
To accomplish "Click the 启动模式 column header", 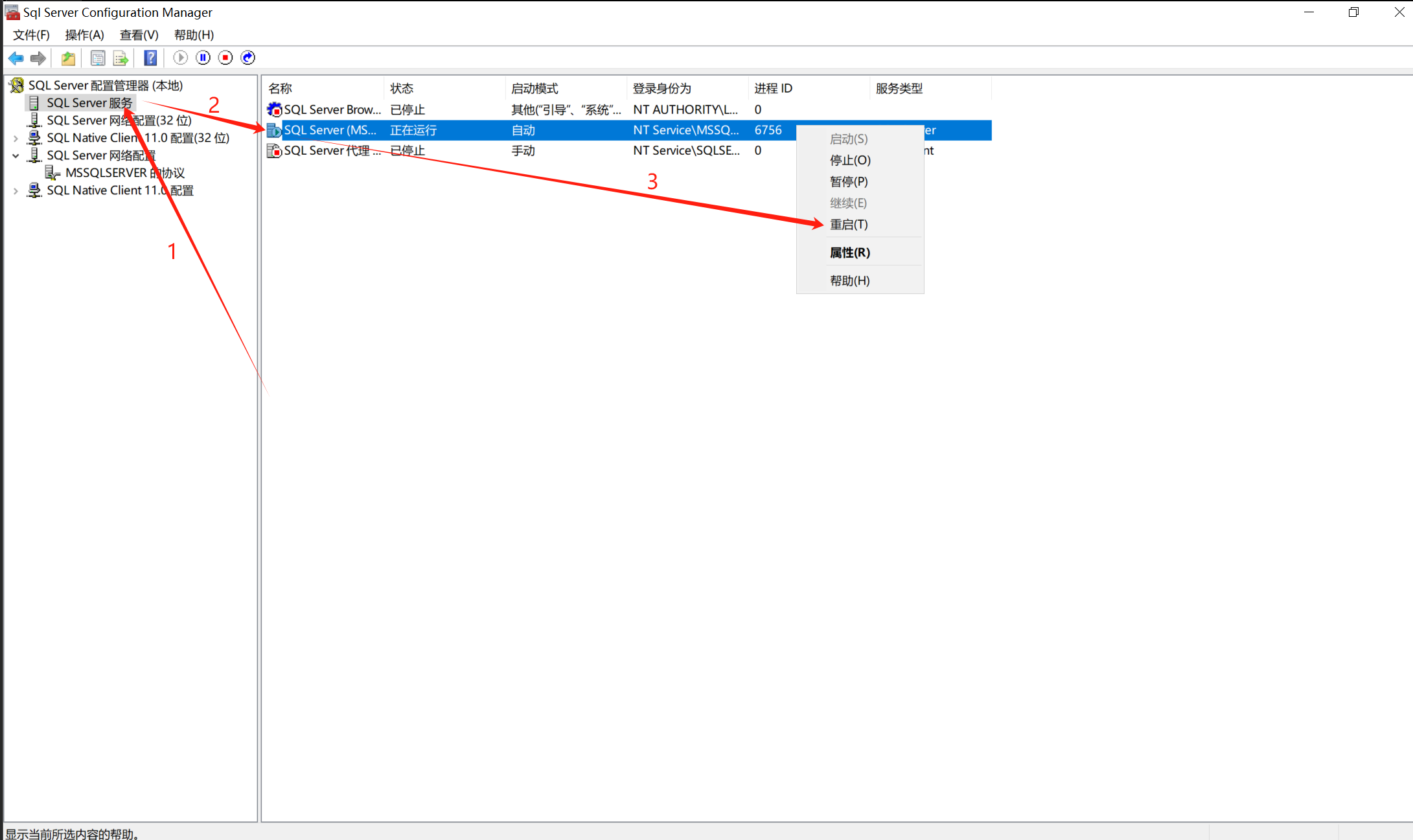I will pos(534,89).
